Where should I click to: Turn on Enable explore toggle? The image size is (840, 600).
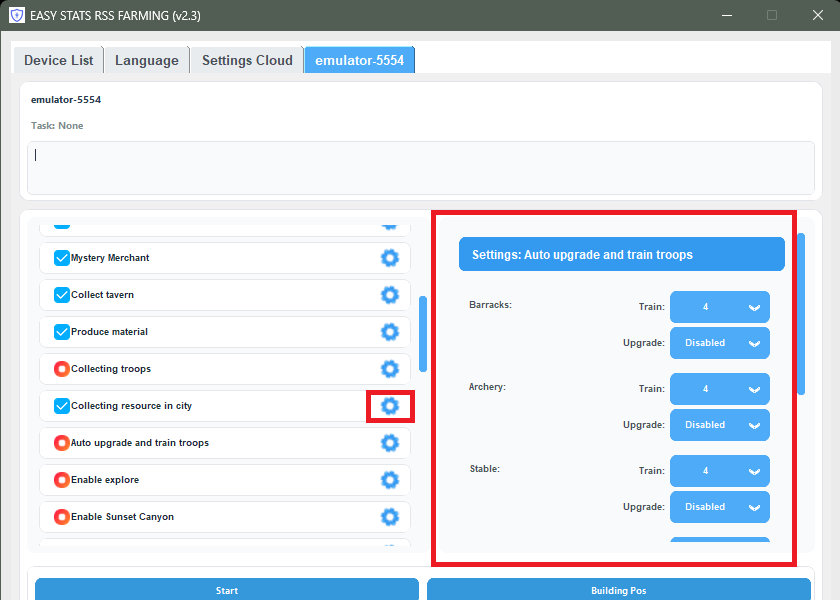click(62, 479)
